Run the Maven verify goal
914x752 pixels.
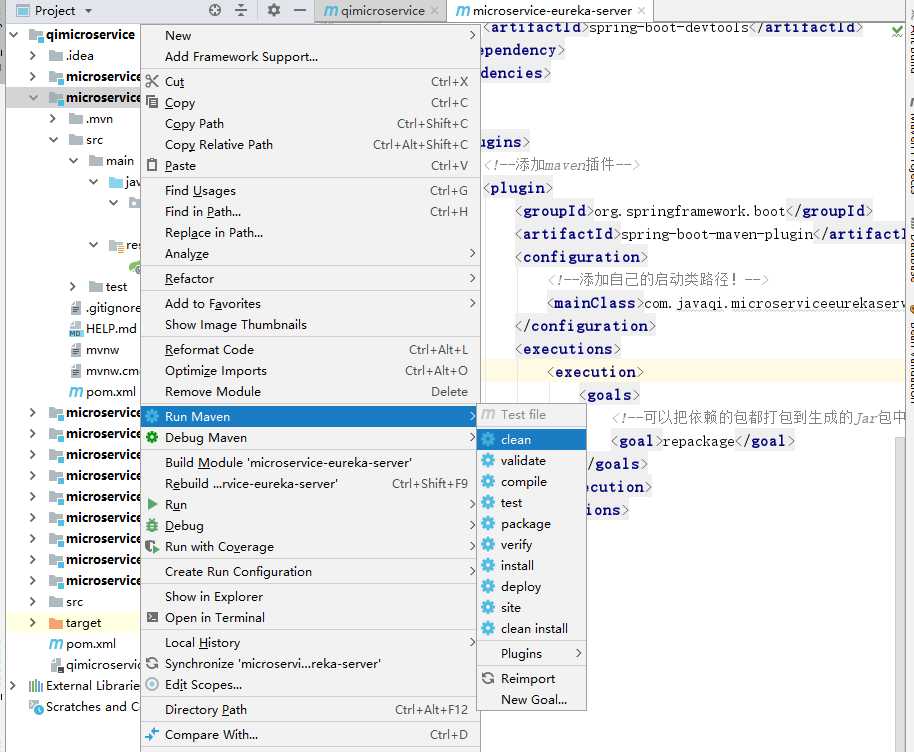532,544
